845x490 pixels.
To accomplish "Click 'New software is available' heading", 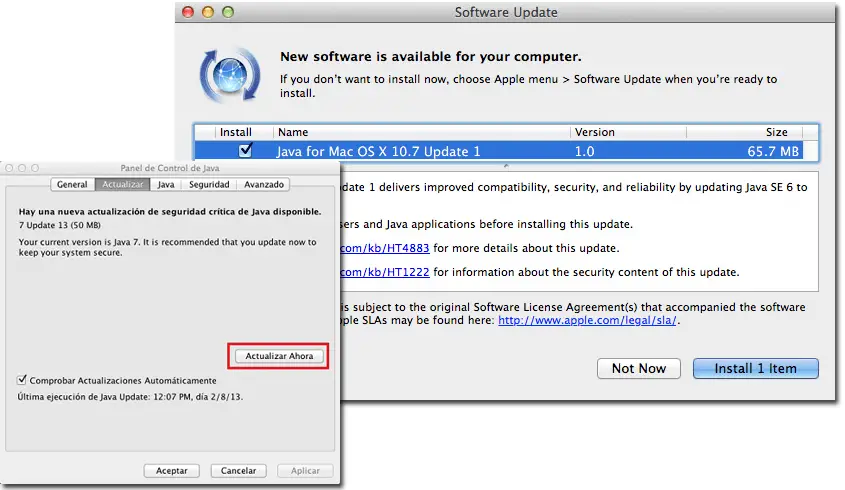I will coord(431,57).
